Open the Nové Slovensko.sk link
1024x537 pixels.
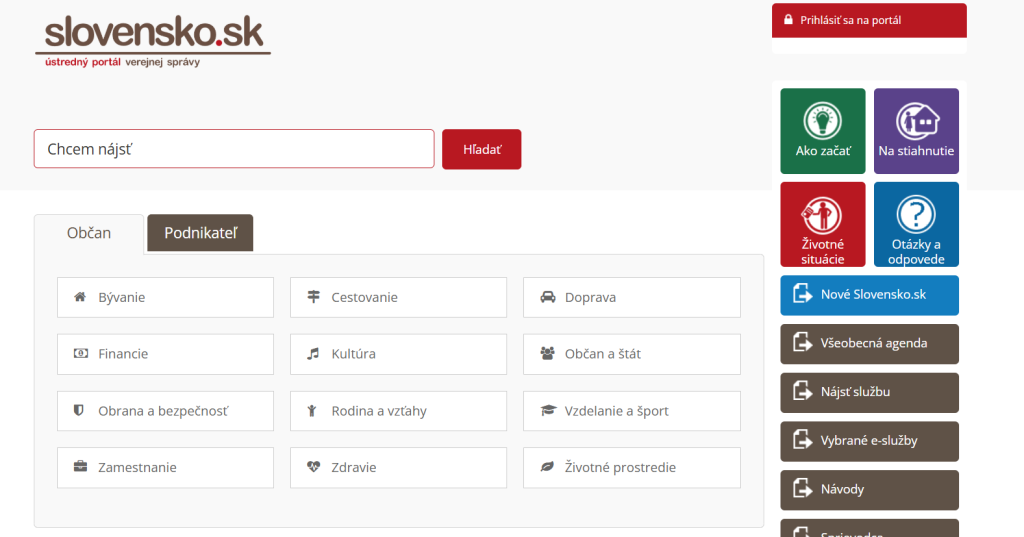coord(869,295)
